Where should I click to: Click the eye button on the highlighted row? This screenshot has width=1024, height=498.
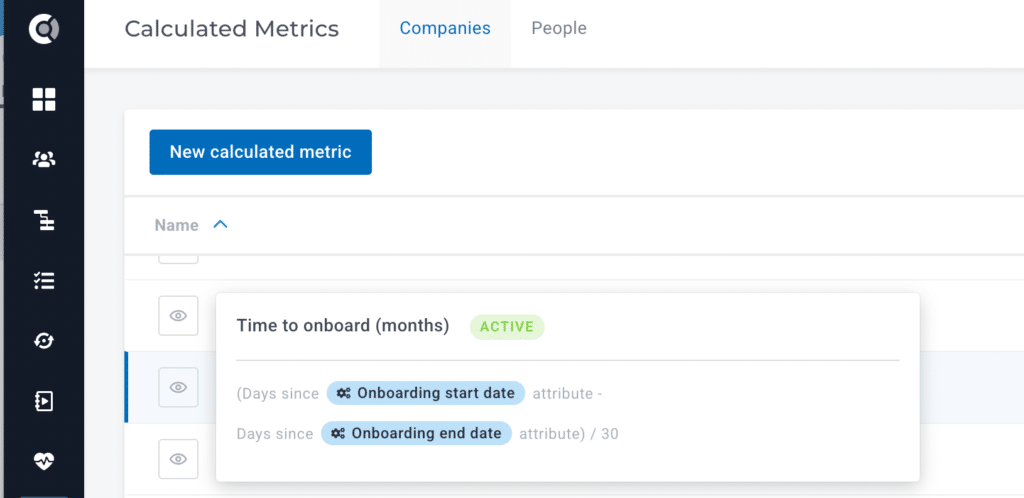click(x=178, y=387)
